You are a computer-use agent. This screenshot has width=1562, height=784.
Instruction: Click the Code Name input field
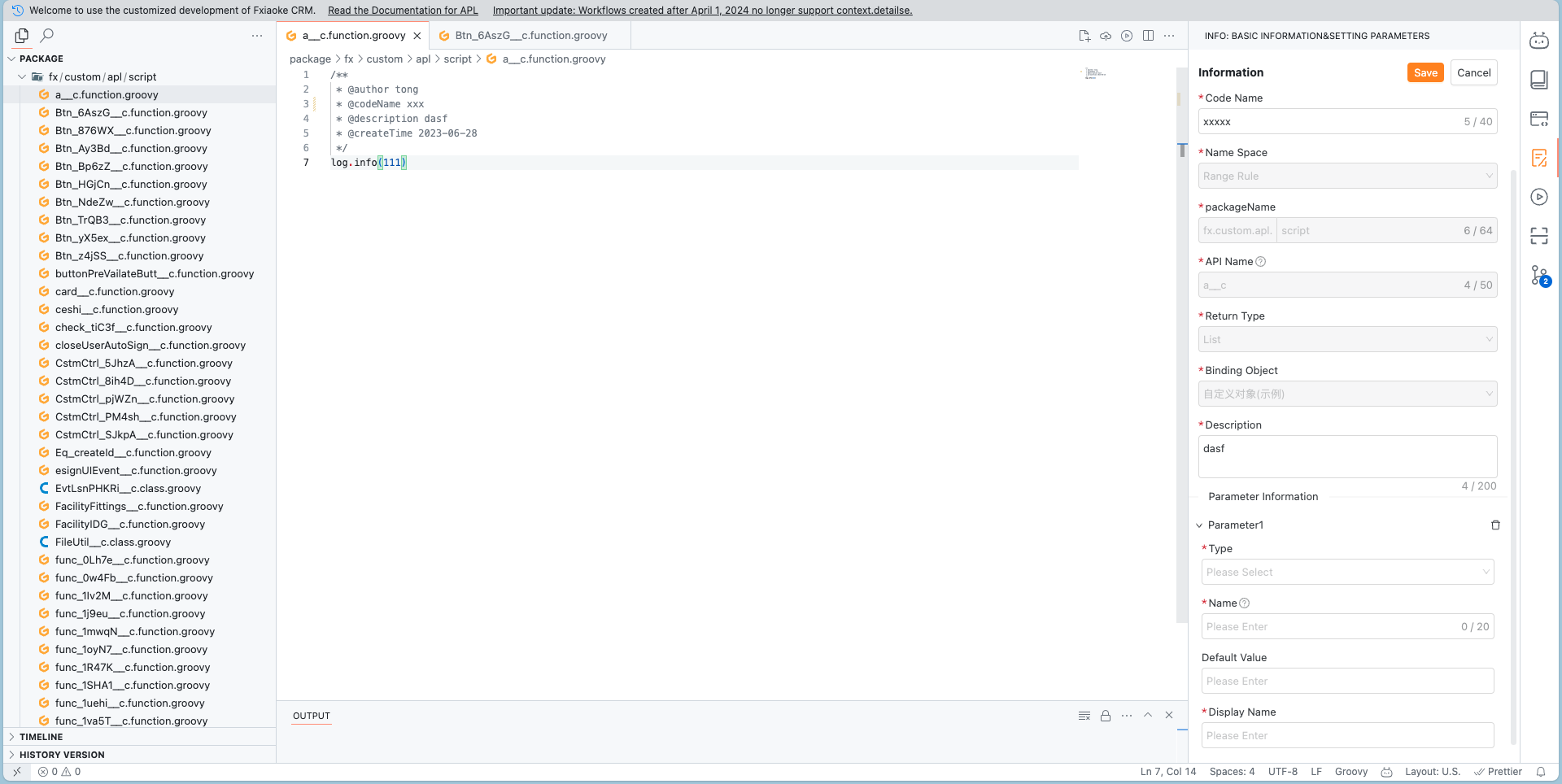tap(1330, 122)
